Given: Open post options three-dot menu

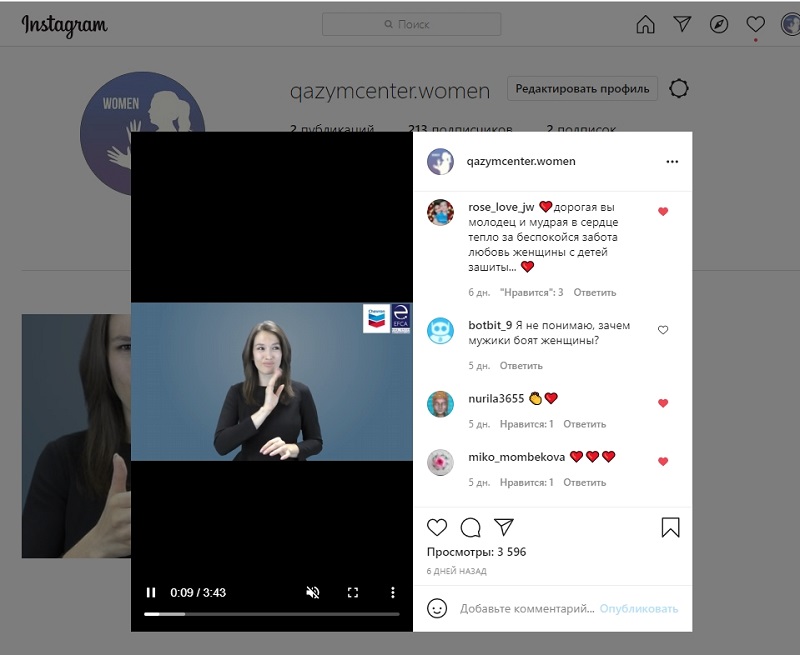Looking at the screenshot, I should point(672,161).
